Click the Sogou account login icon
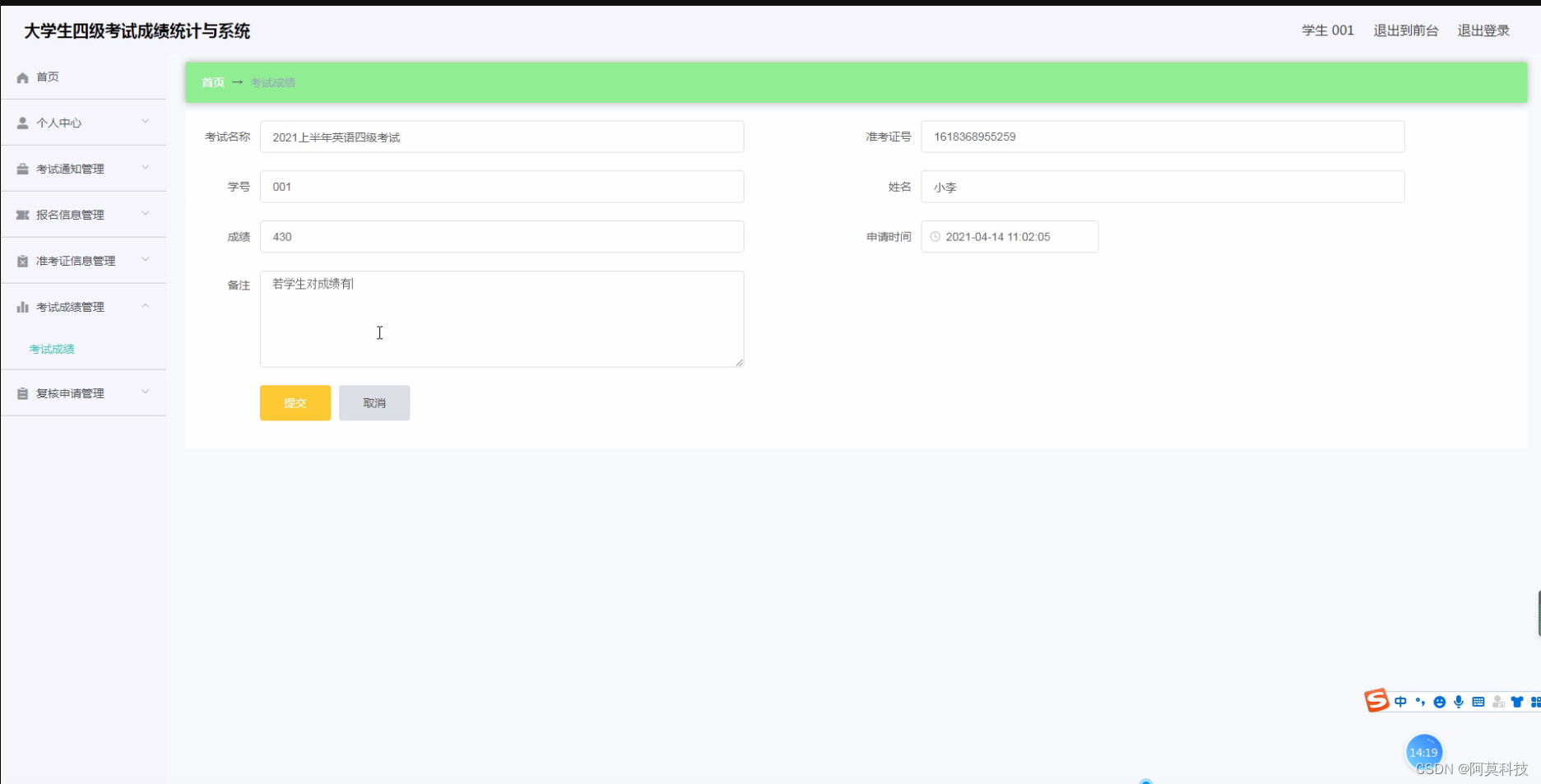Image resolution: width=1541 pixels, height=784 pixels. coord(1497,701)
